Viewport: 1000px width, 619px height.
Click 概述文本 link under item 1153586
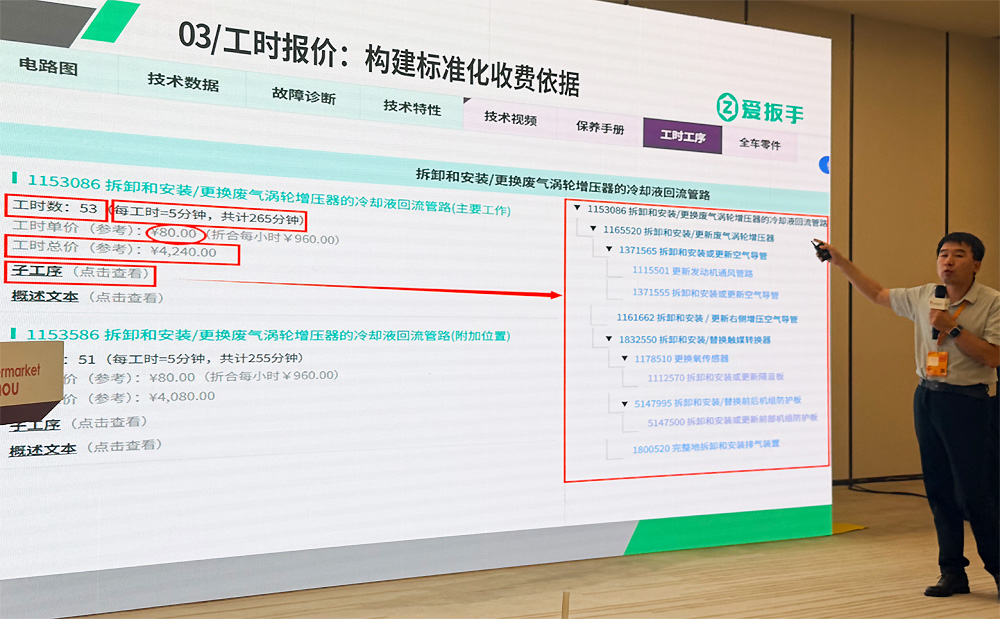(x=43, y=450)
